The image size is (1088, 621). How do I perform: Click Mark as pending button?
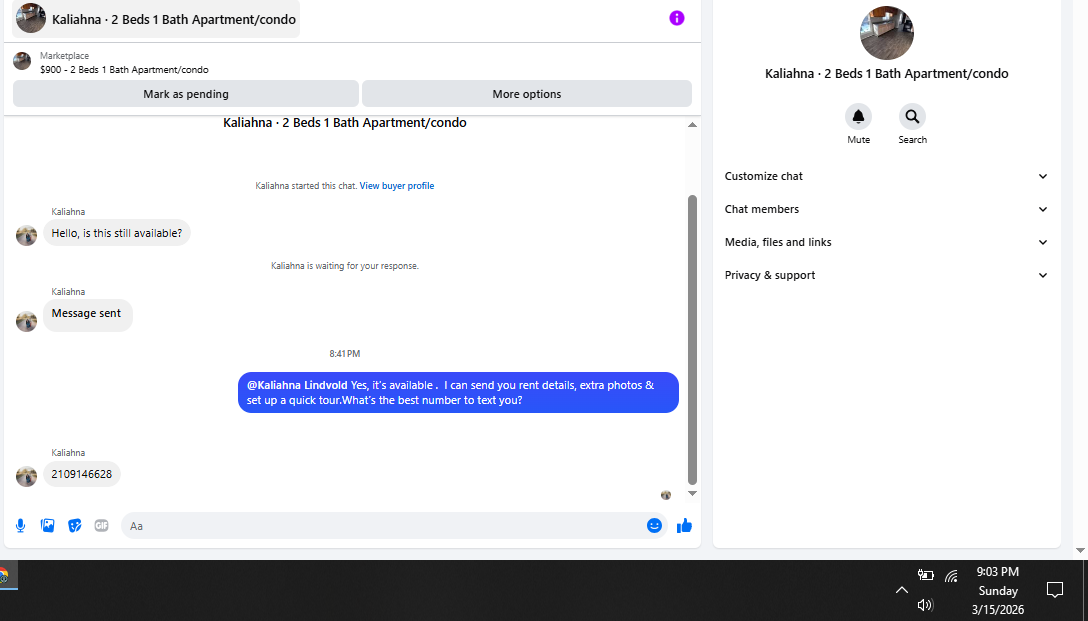point(186,94)
